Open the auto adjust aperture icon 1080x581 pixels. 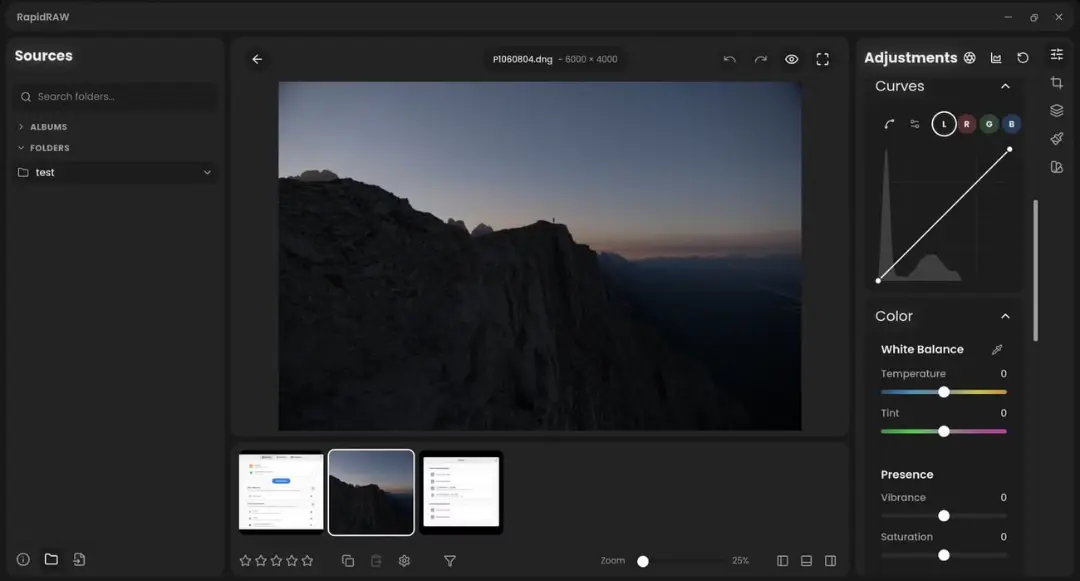pyautogui.click(x=969, y=58)
